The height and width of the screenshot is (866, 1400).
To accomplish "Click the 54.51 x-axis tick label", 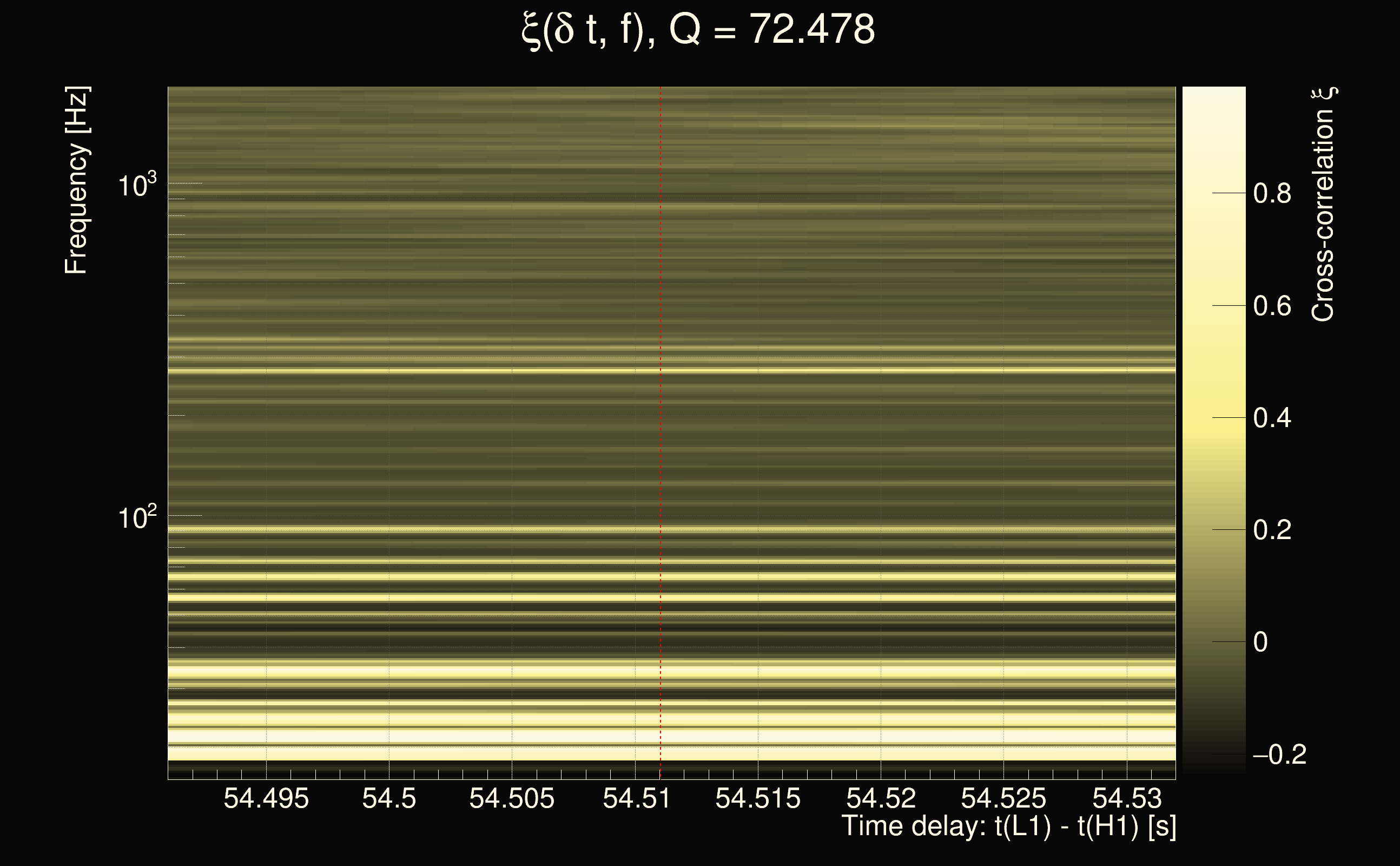I will tap(636, 798).
